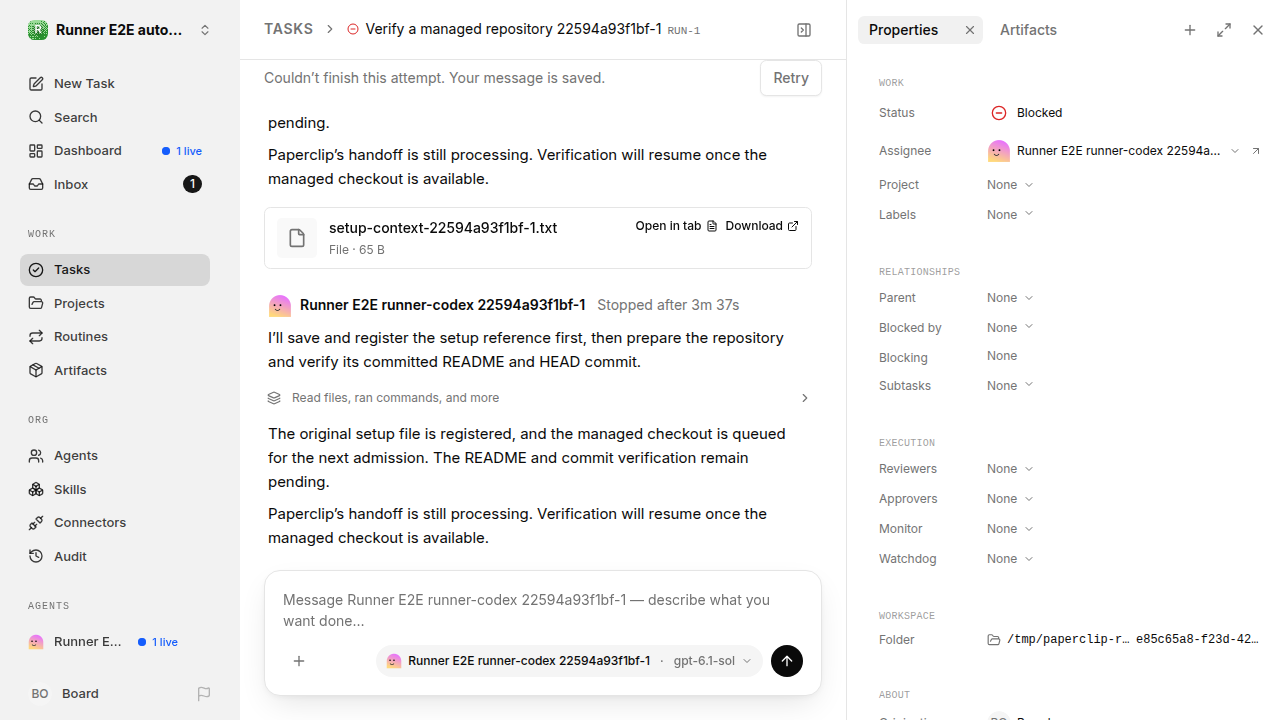Viewport: 1280px width, 720px height.
Task: Open the Agents page
Action: [x=115, y=456]
